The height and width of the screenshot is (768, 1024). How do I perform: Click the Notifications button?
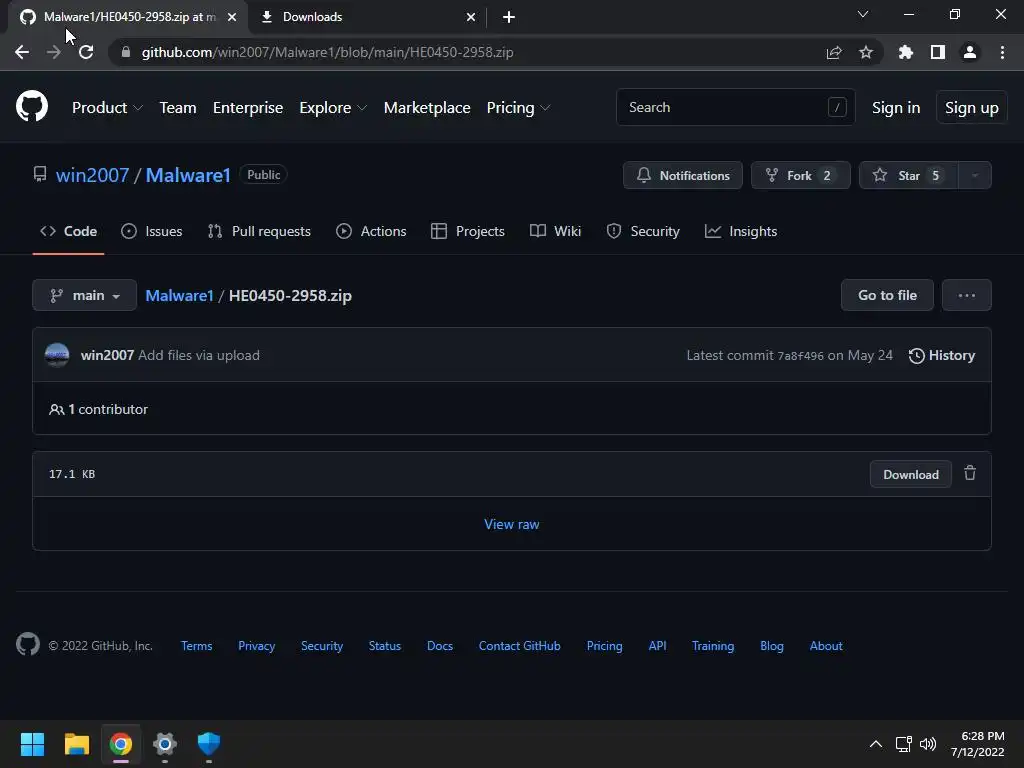pyautogui.click(x=682, y=175)
